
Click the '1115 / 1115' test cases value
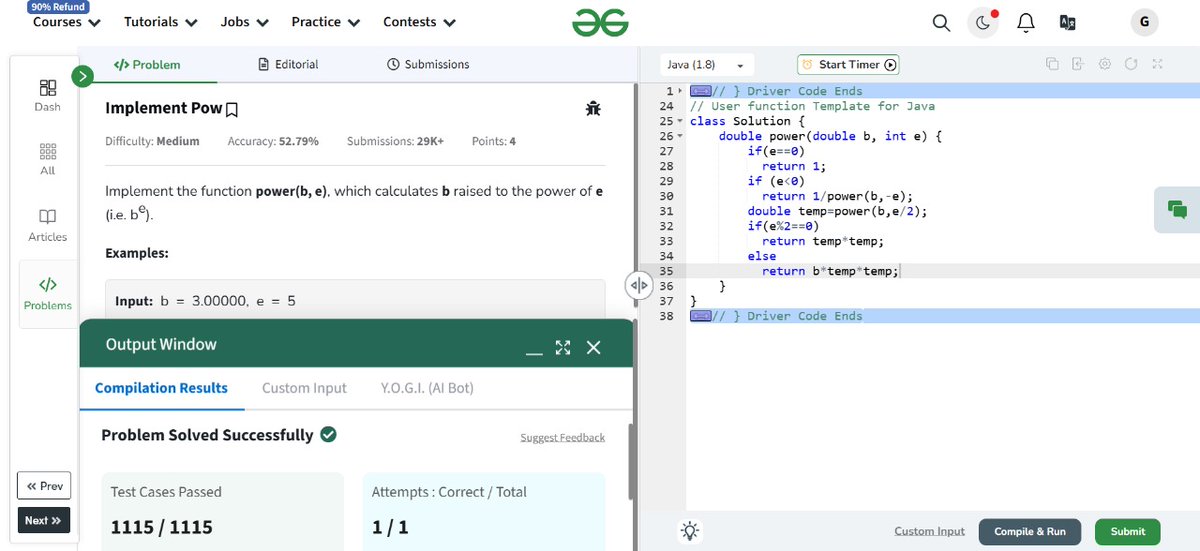point(162,527)
